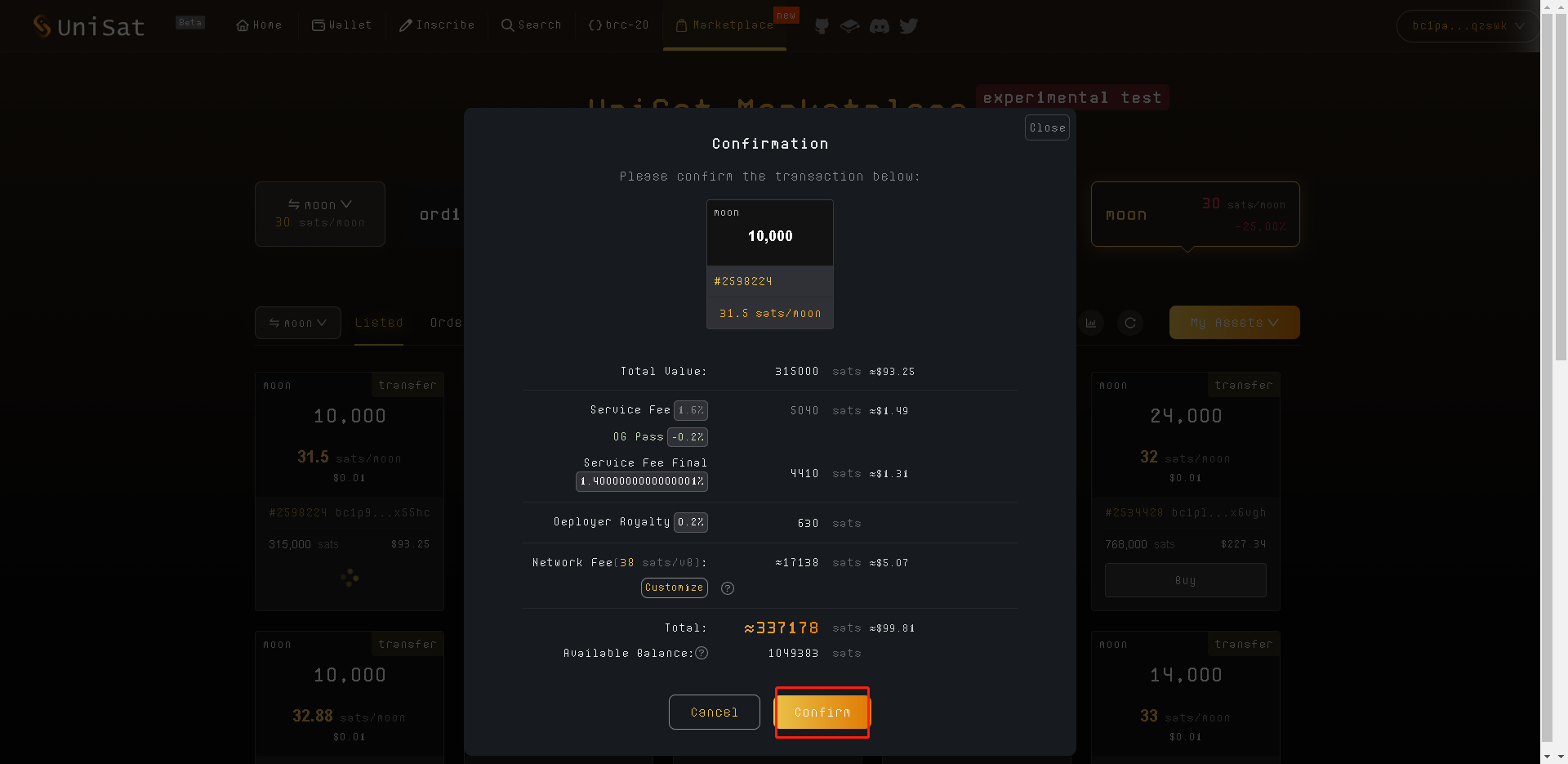Click the network fee amount ≈17138
Image resolution: width=1568 pixels, height=764 pixels.
coord(797,563)
